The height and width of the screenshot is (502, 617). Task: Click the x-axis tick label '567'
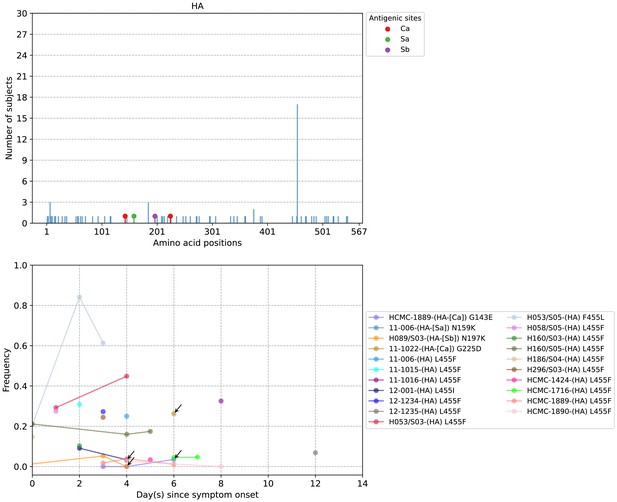[359, 232]
